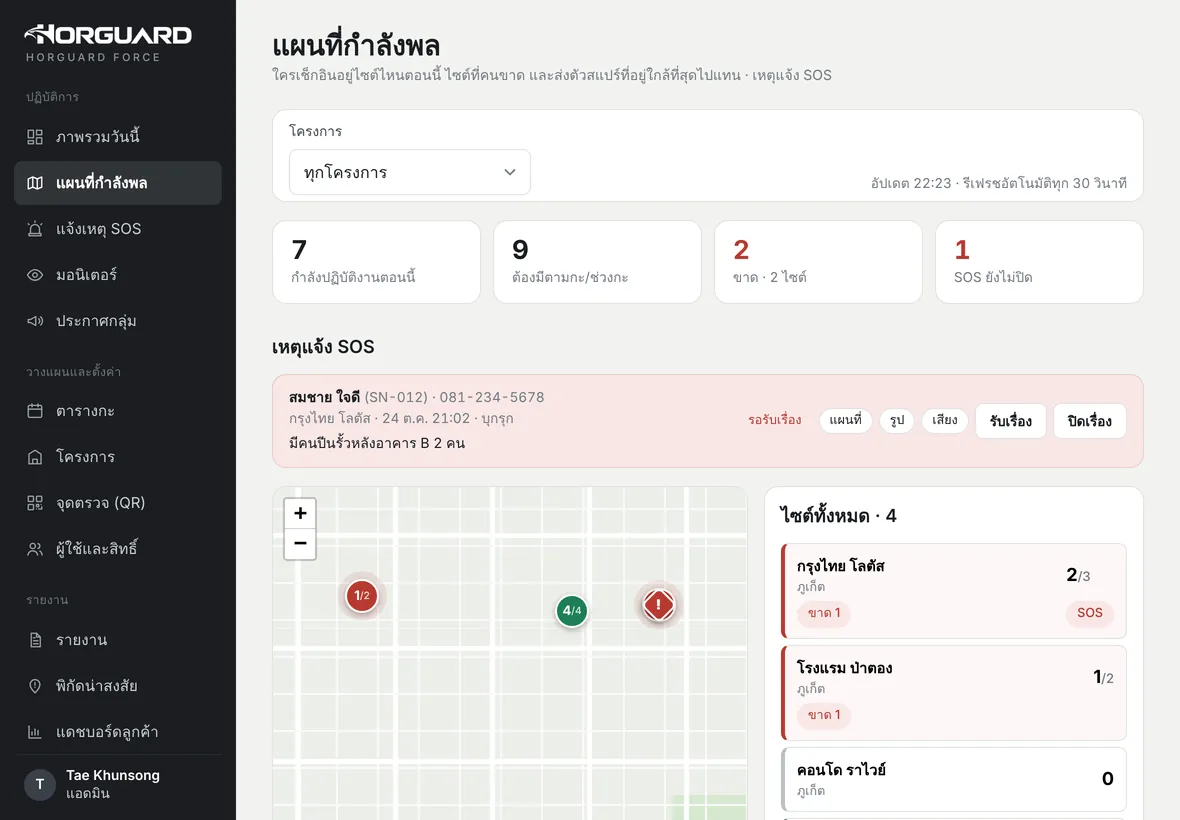This screenshot has height=820, width=1180.
Task: Open แดชบอร์ดลูกค้า menu item
Action: tap(118, 732)
